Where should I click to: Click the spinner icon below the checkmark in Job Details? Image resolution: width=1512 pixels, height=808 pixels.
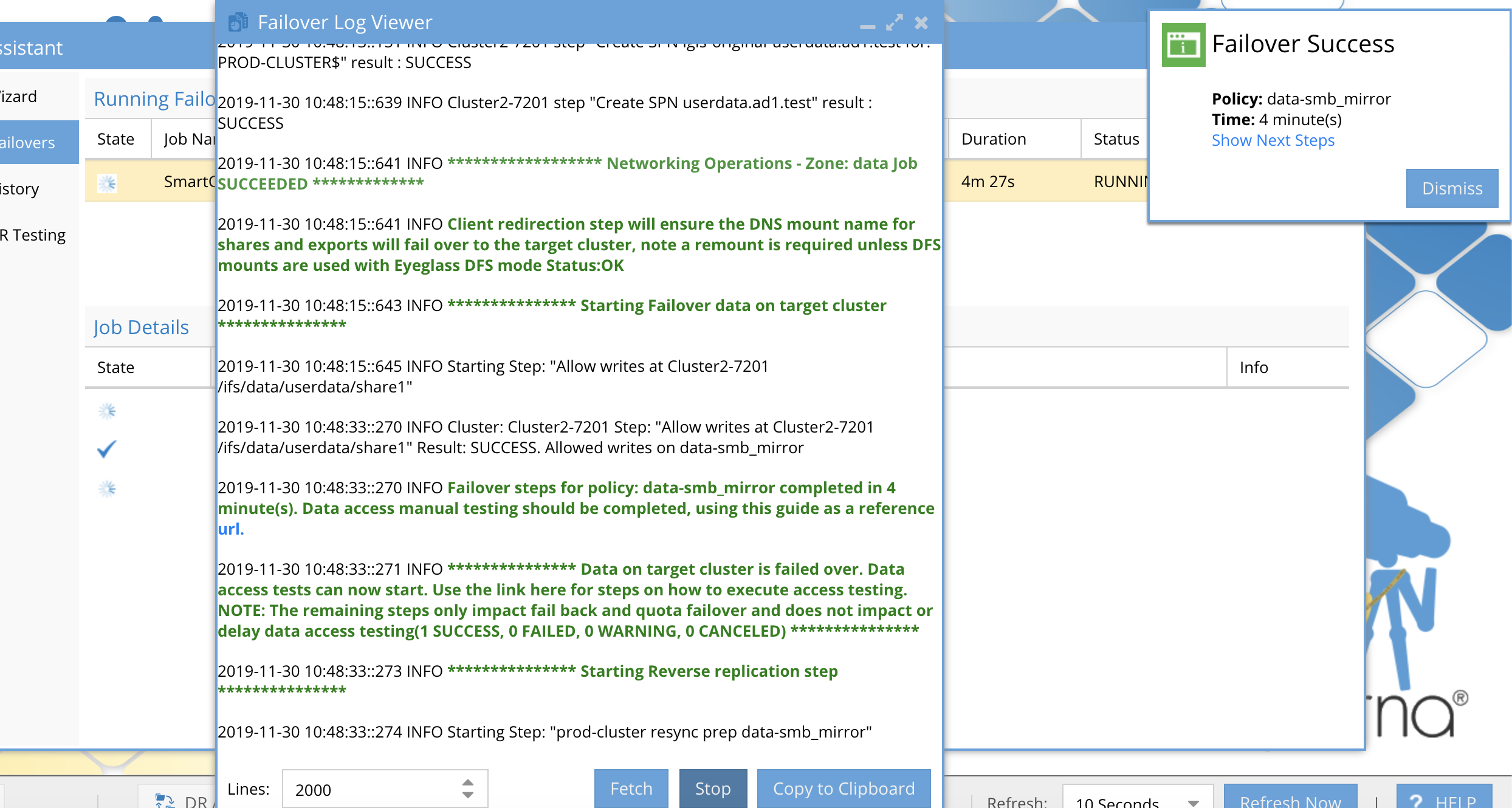pyautogui.click(x=108, y=488)
